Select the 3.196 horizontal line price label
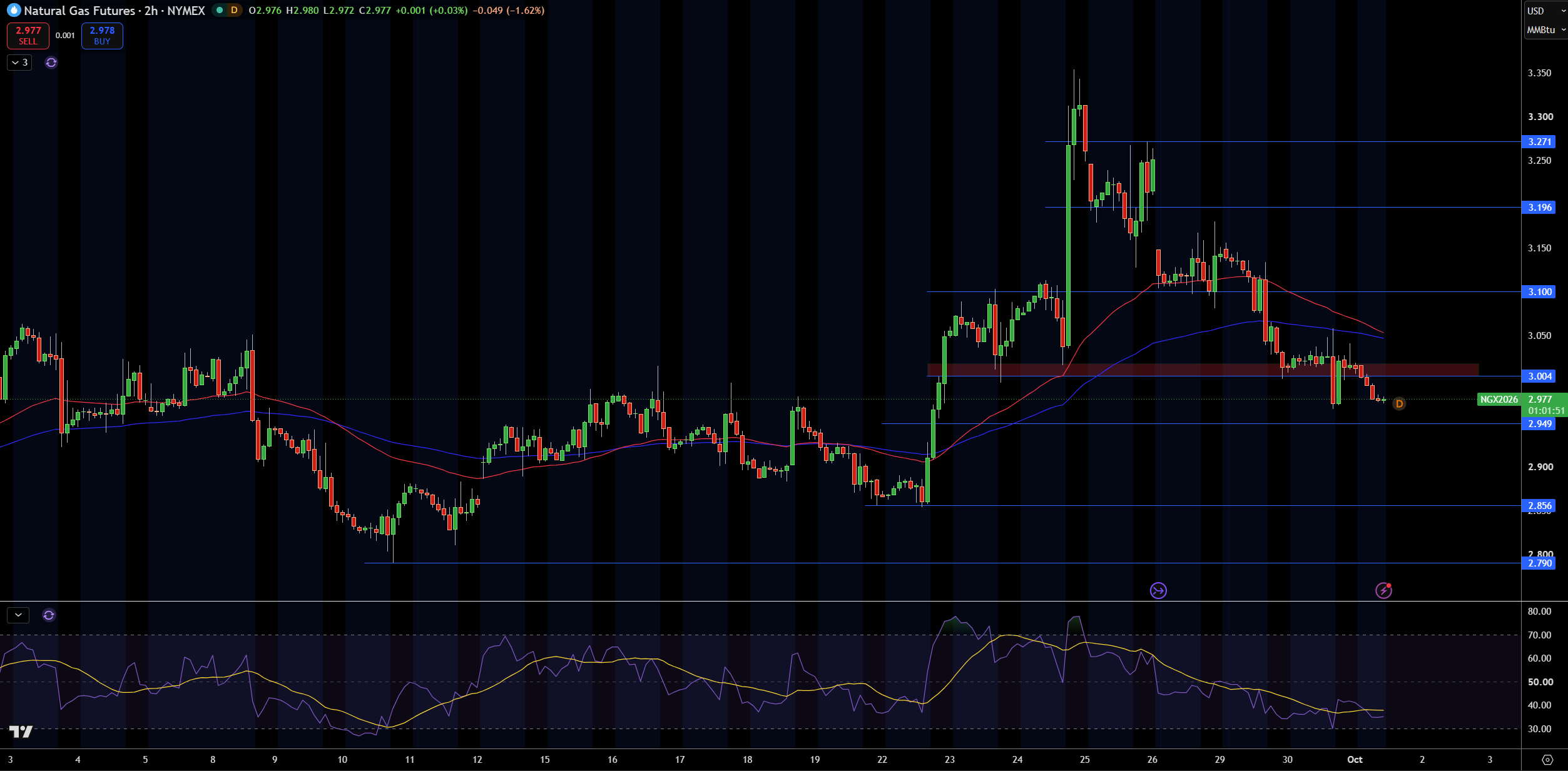 click(x=1538, y=208)
